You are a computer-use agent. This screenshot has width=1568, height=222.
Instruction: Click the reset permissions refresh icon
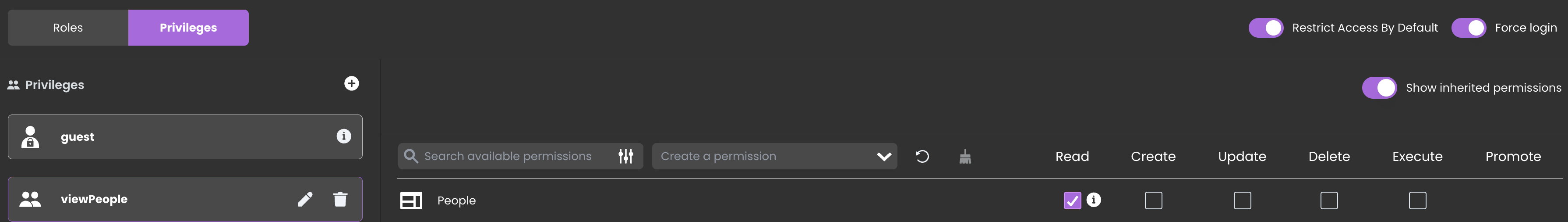coord(922,156)
